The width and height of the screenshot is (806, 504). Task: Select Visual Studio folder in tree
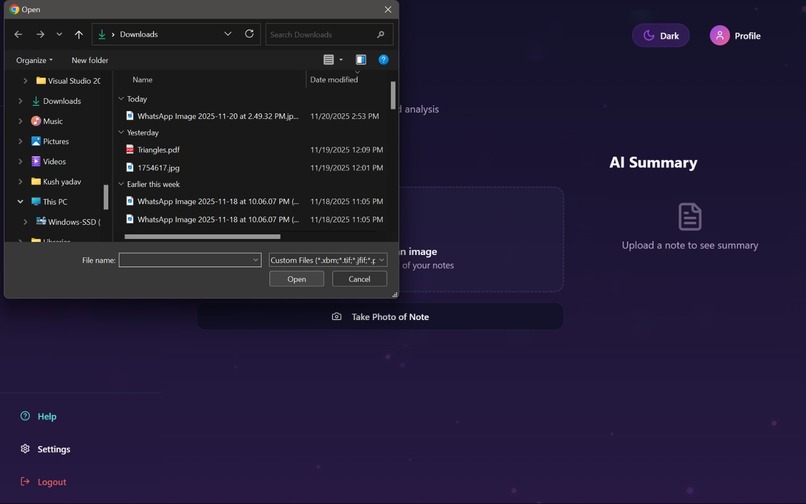tap(68, 81)
